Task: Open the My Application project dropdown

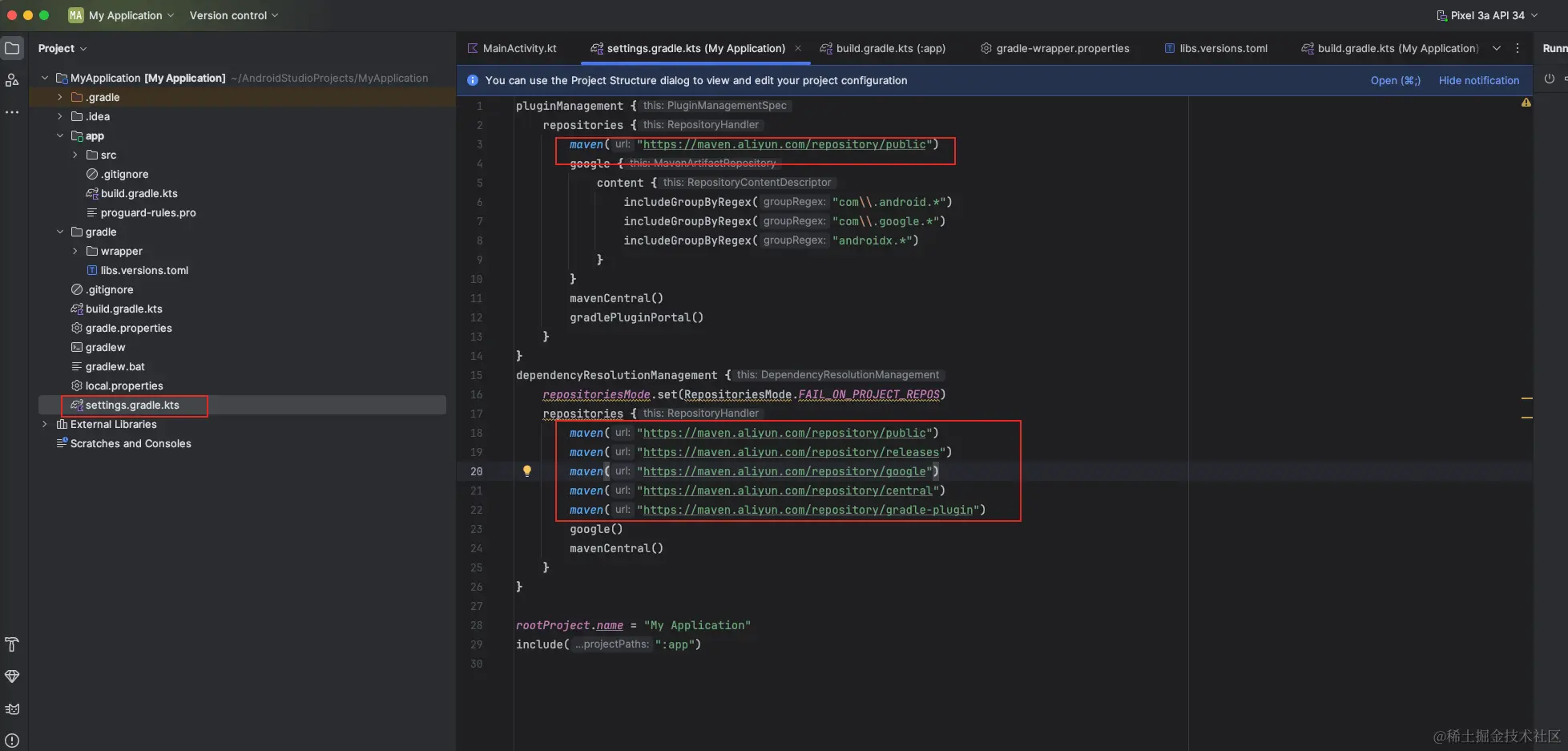Action: click(132, 15)
